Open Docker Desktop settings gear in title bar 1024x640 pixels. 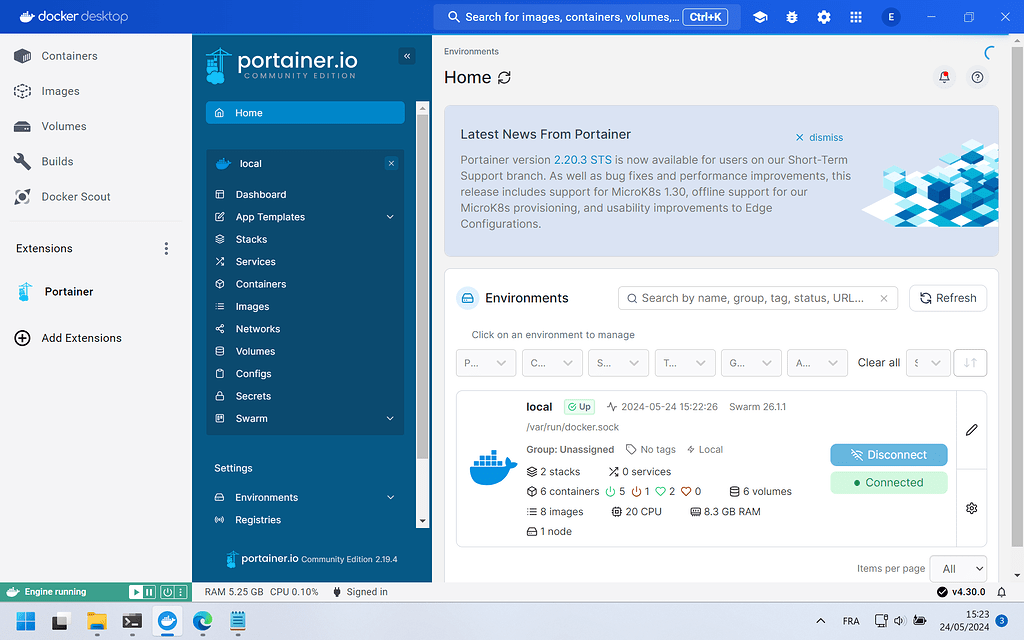823,16
